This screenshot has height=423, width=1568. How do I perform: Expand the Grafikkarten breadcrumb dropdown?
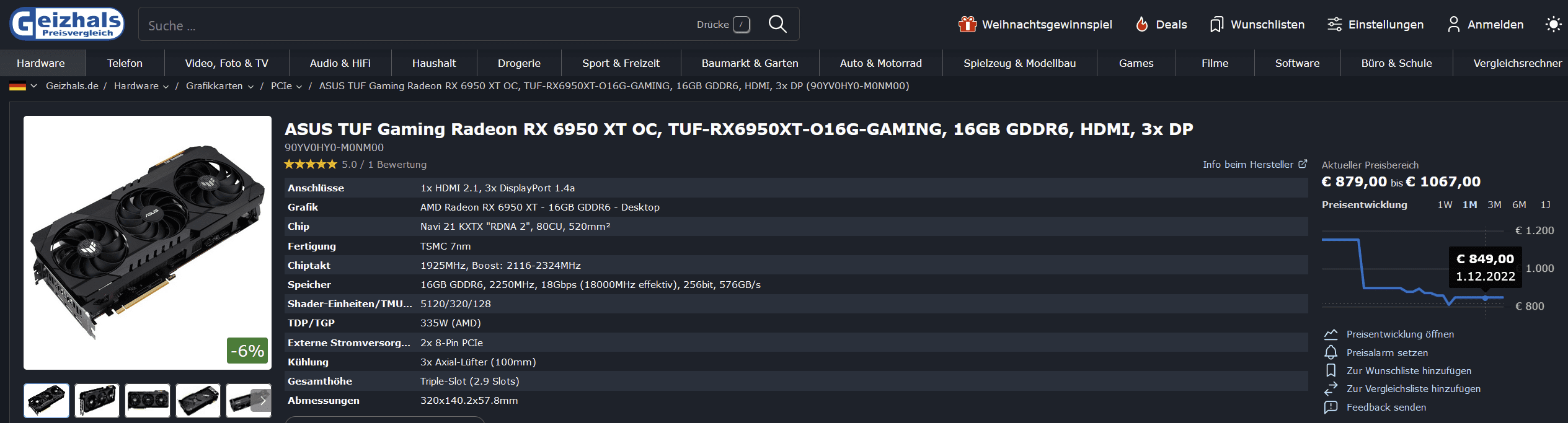click(x=250, y=87)
